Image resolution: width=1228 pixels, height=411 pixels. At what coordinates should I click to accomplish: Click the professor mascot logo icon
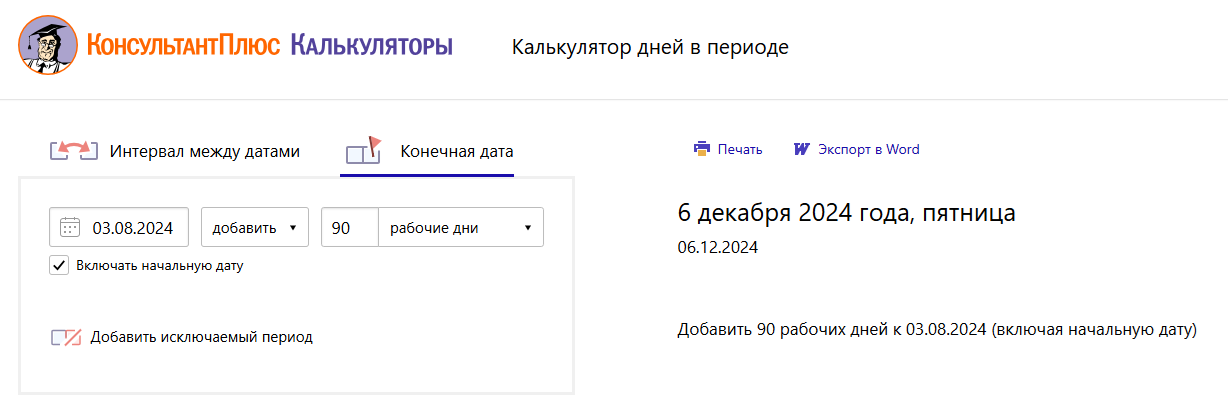[49, 46]
